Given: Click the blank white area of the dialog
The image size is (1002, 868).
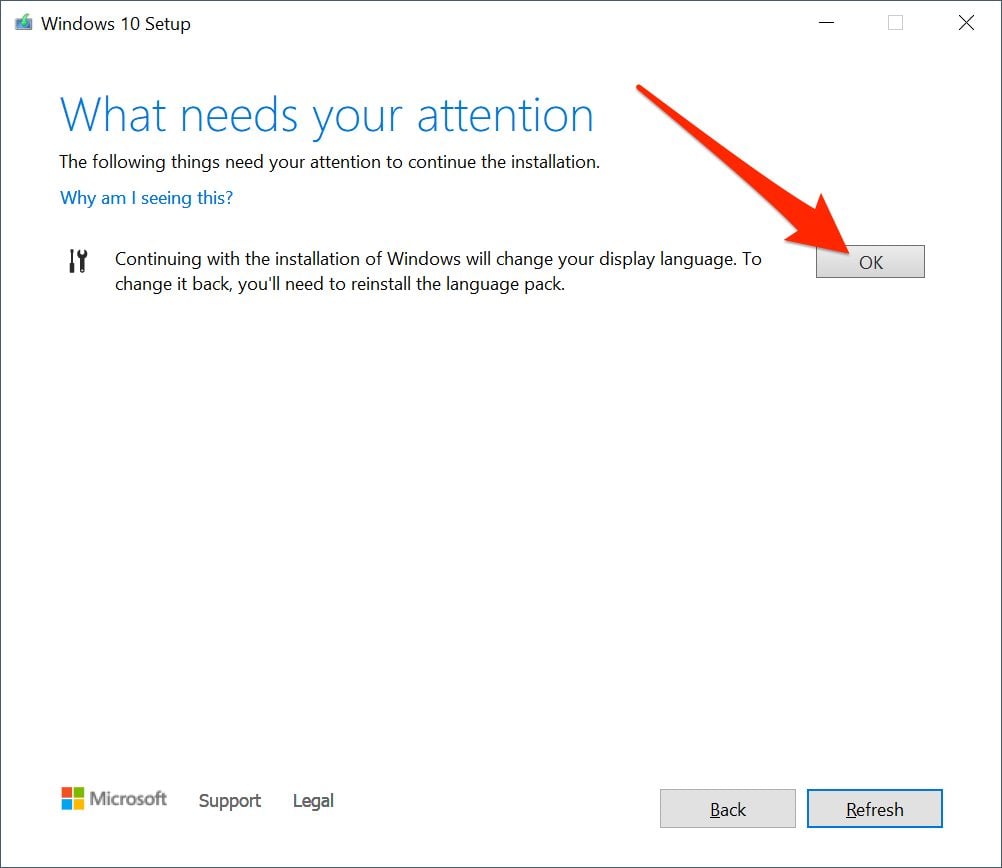Looking at the screenshot, I should [500, 520].
